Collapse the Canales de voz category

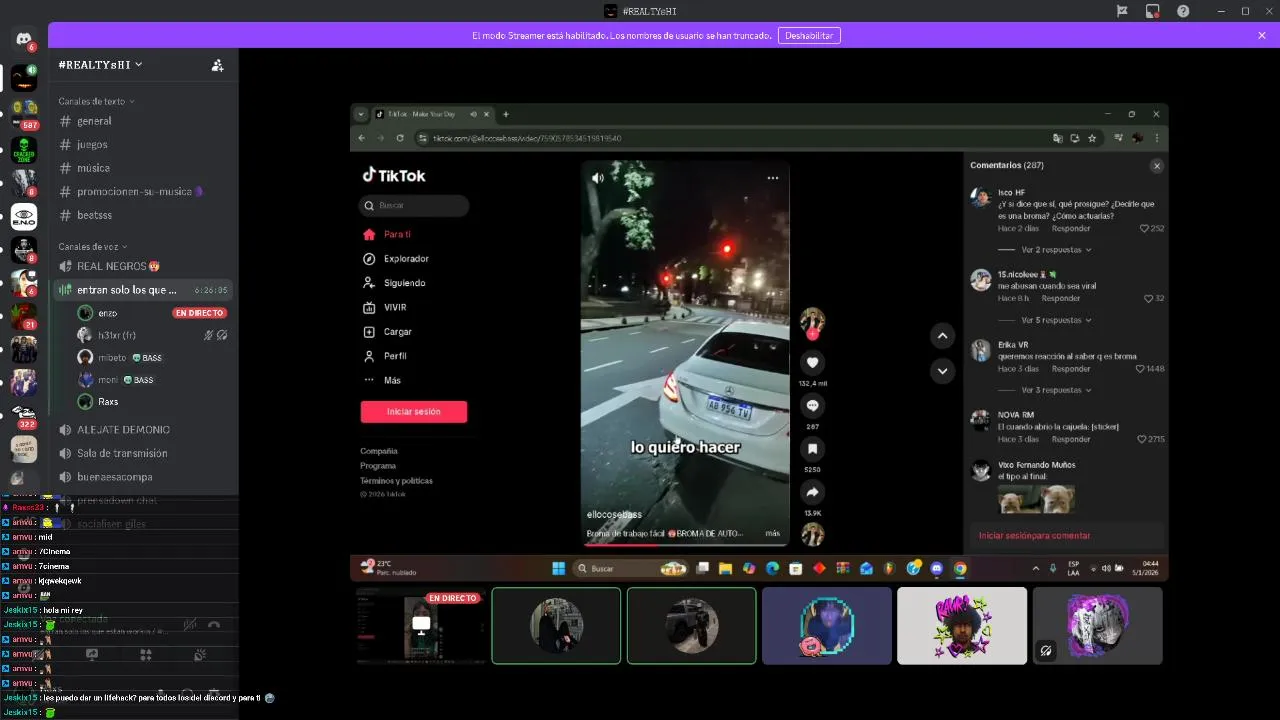click(x=93, y=246)
